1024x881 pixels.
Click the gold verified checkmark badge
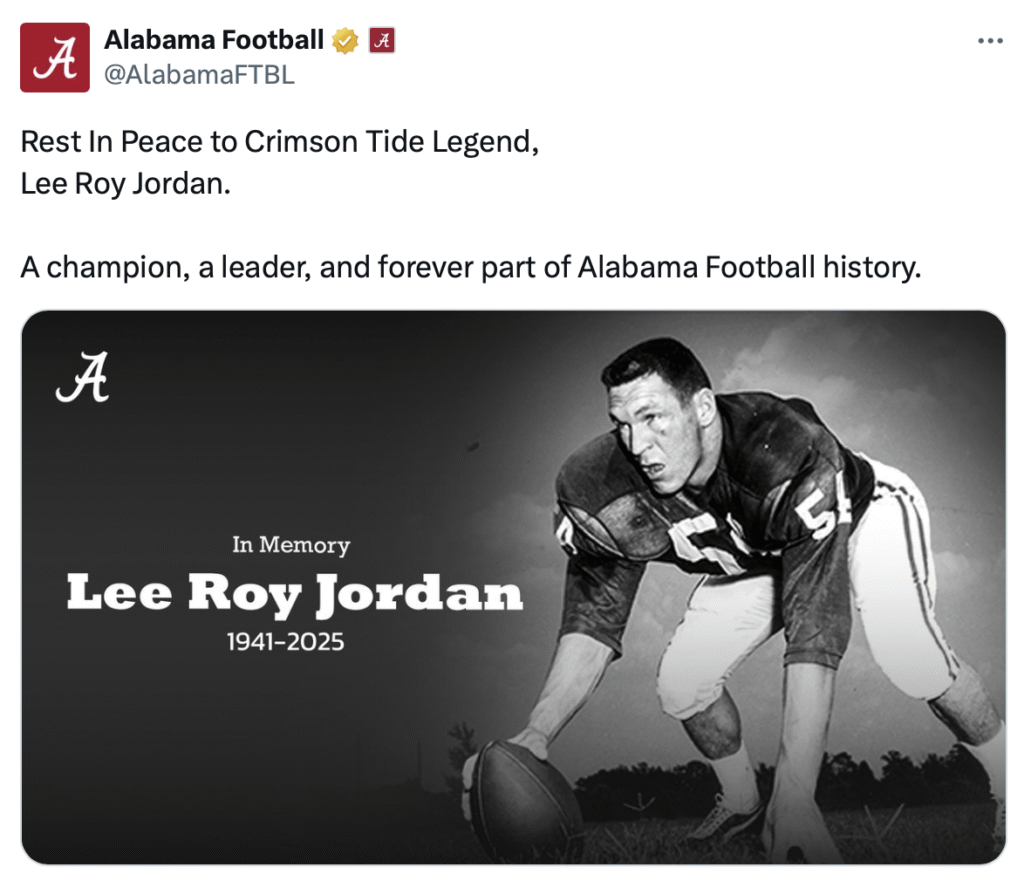pos(345,40)
